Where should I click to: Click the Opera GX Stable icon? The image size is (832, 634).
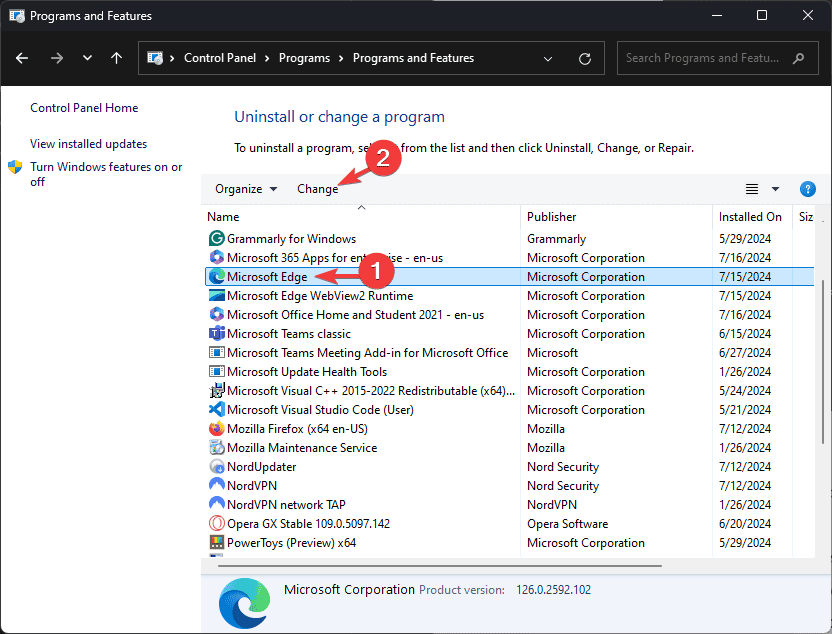coord(216,524)
